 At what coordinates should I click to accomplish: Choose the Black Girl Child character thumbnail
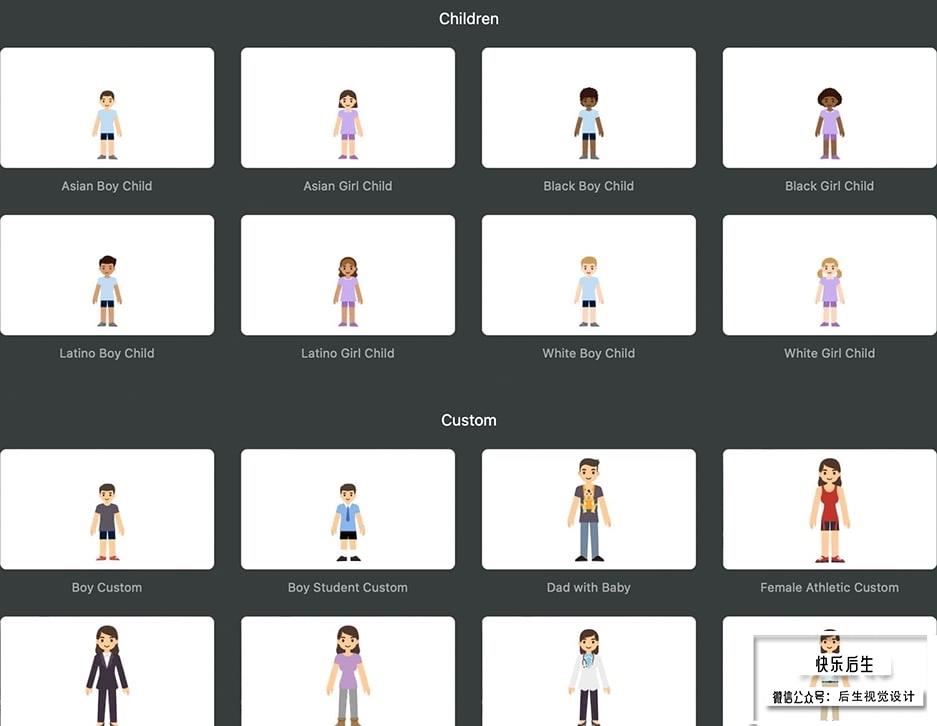[x=829, y=108]
